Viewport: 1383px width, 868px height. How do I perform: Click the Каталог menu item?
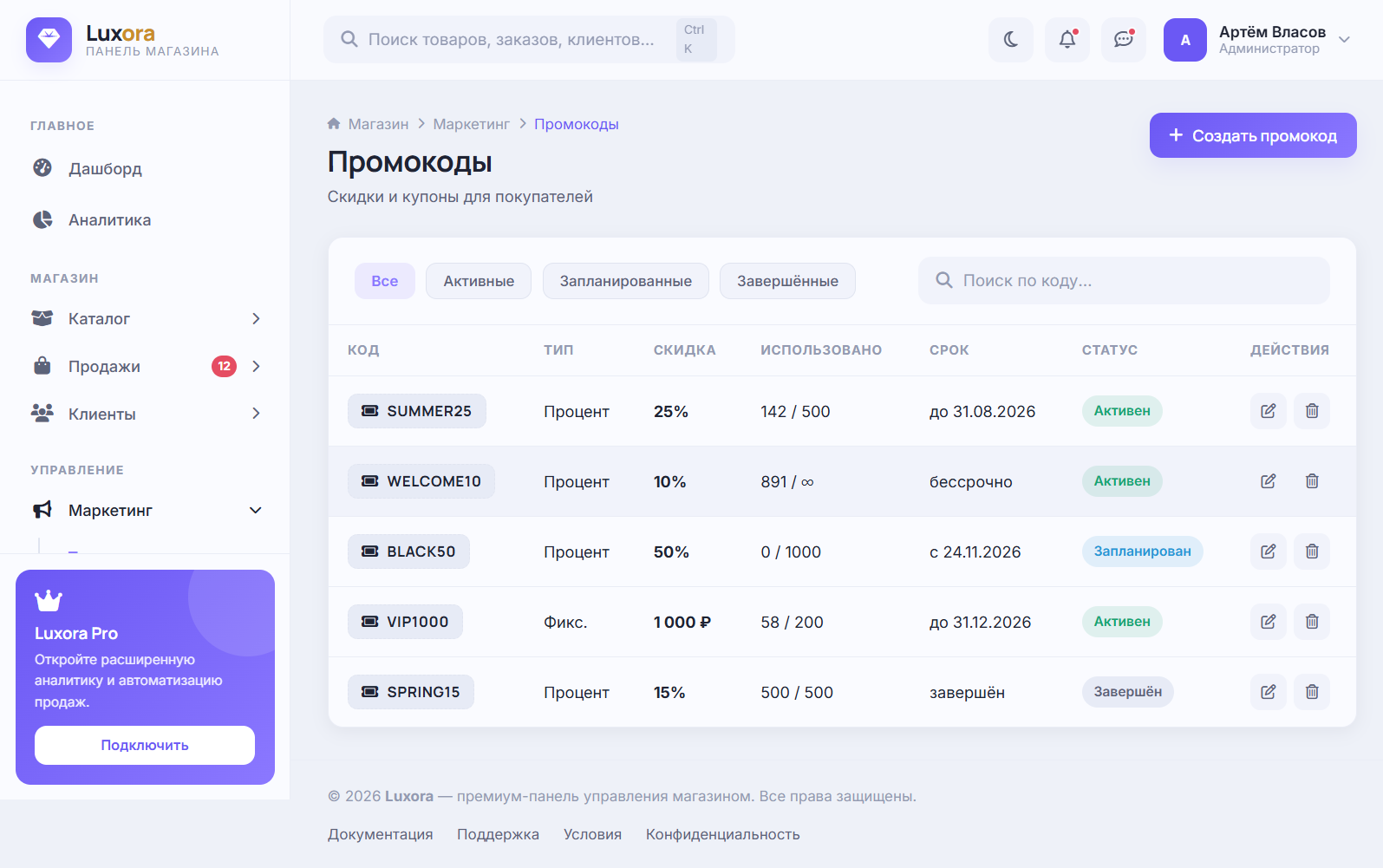tap(145, 319)
